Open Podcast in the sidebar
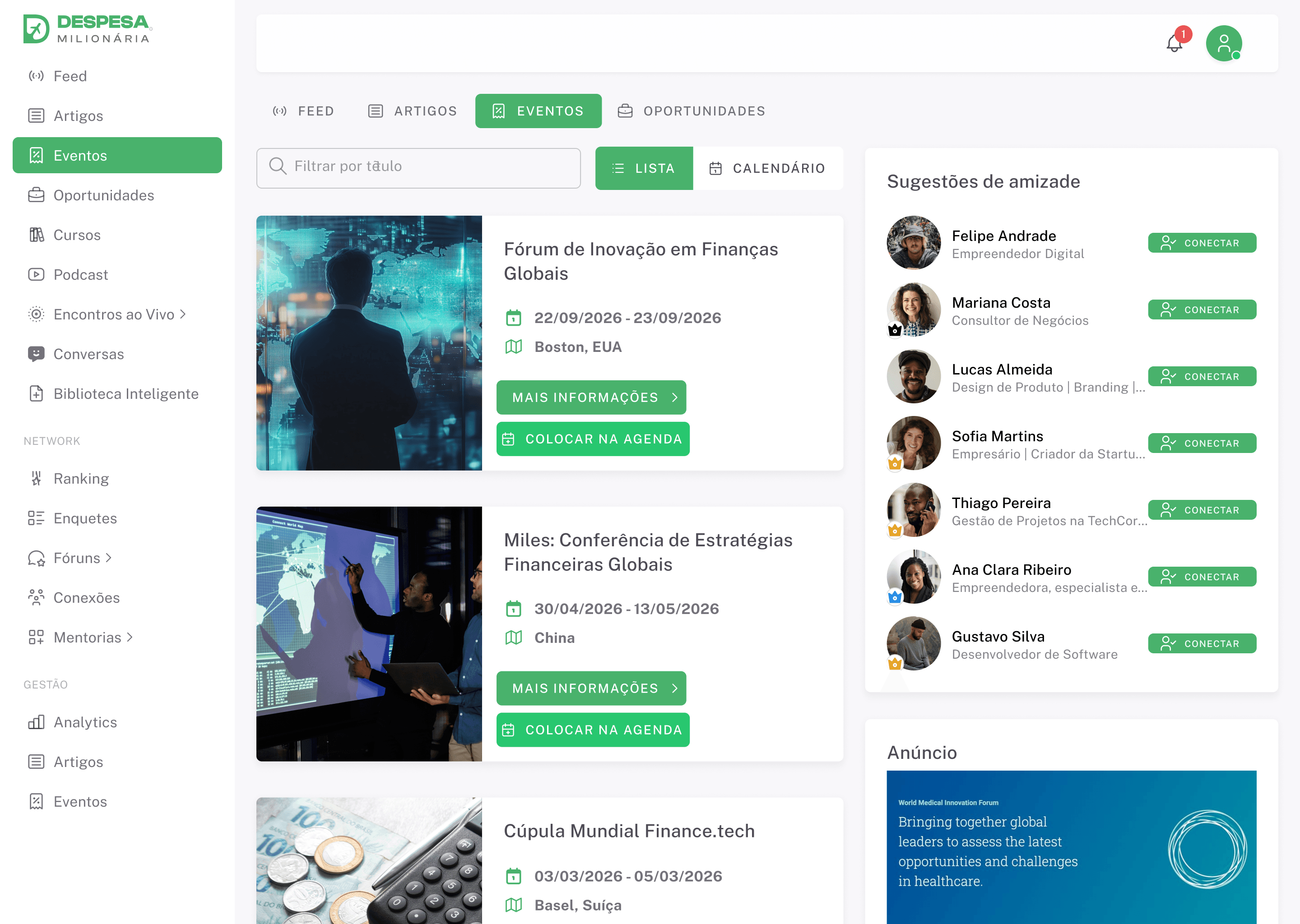Viewport: 1300px width, 924px height. pyautogui.click(x=117, y=274)
